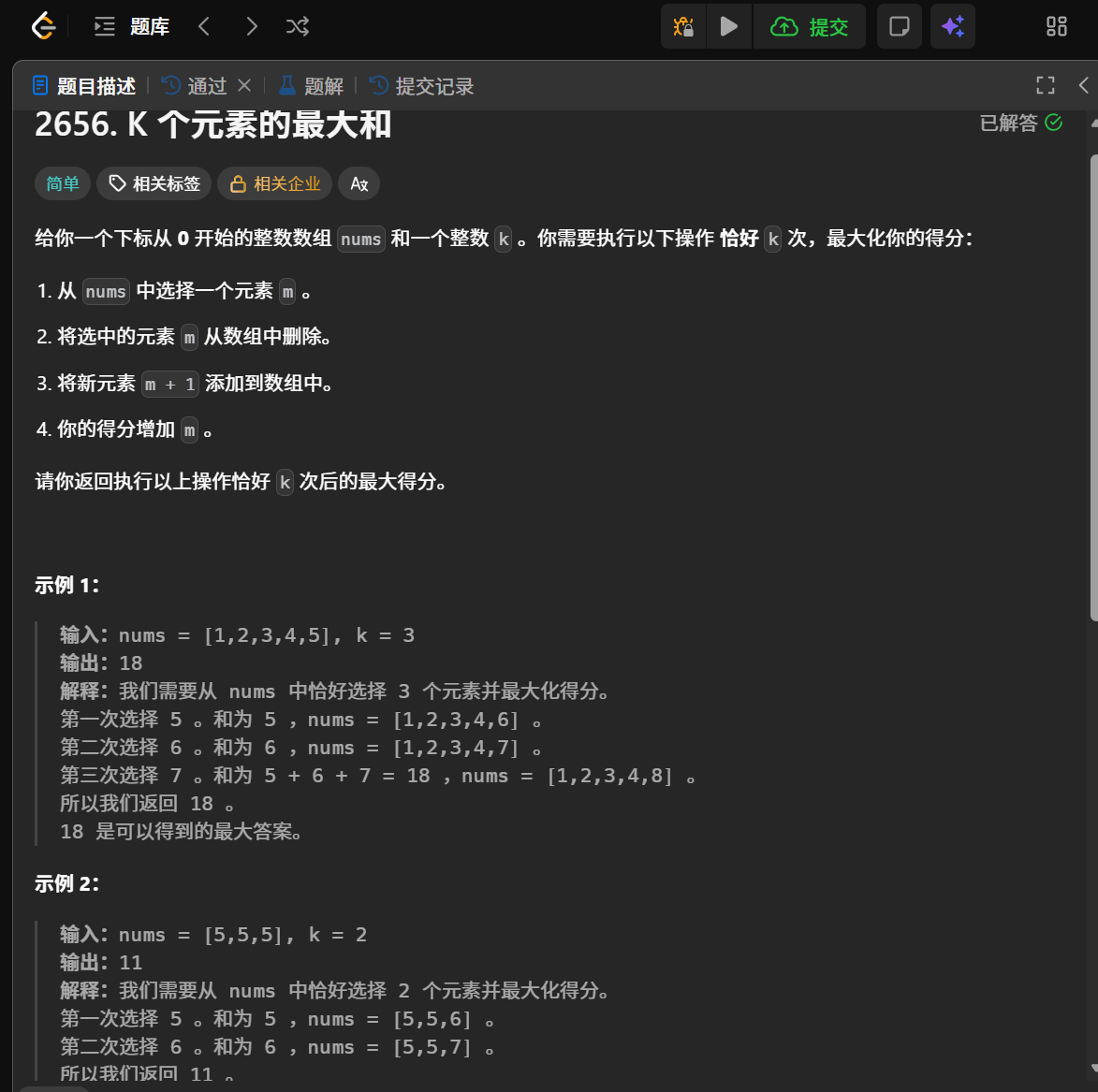Click the 输出: 18 line
Image resolution: width=1098 pixels, height=1092 pixels.
[101, 662]
